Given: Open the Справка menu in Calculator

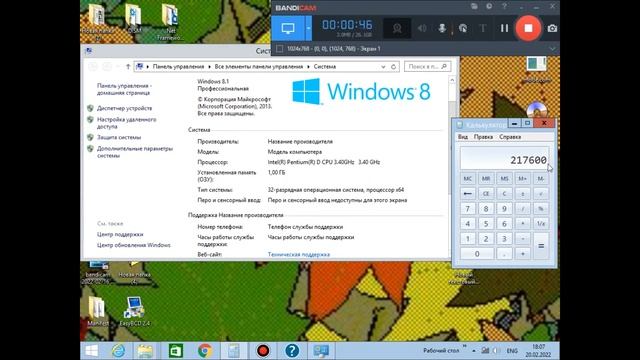Looking at the screenshot, I should [510, 137].
